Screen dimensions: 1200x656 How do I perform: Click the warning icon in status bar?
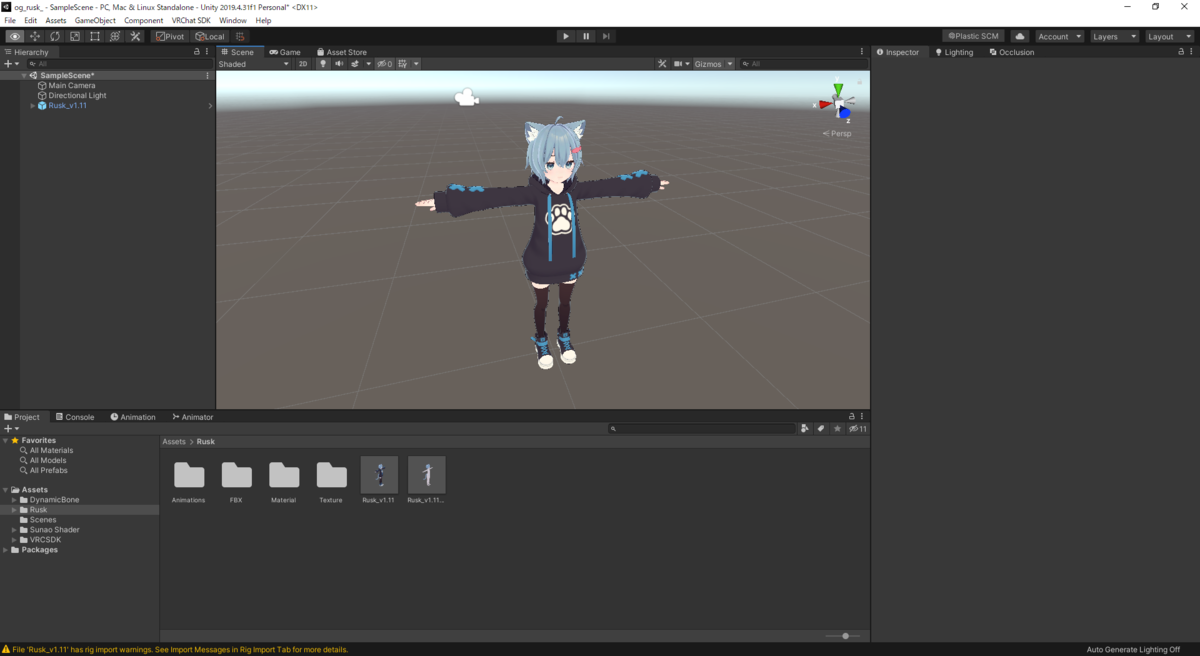point(7,649)
